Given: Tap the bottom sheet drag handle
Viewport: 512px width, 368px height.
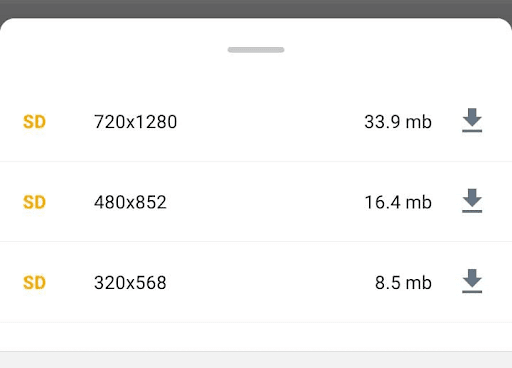Looking at the screenshot, I should [x=256, y=50].
